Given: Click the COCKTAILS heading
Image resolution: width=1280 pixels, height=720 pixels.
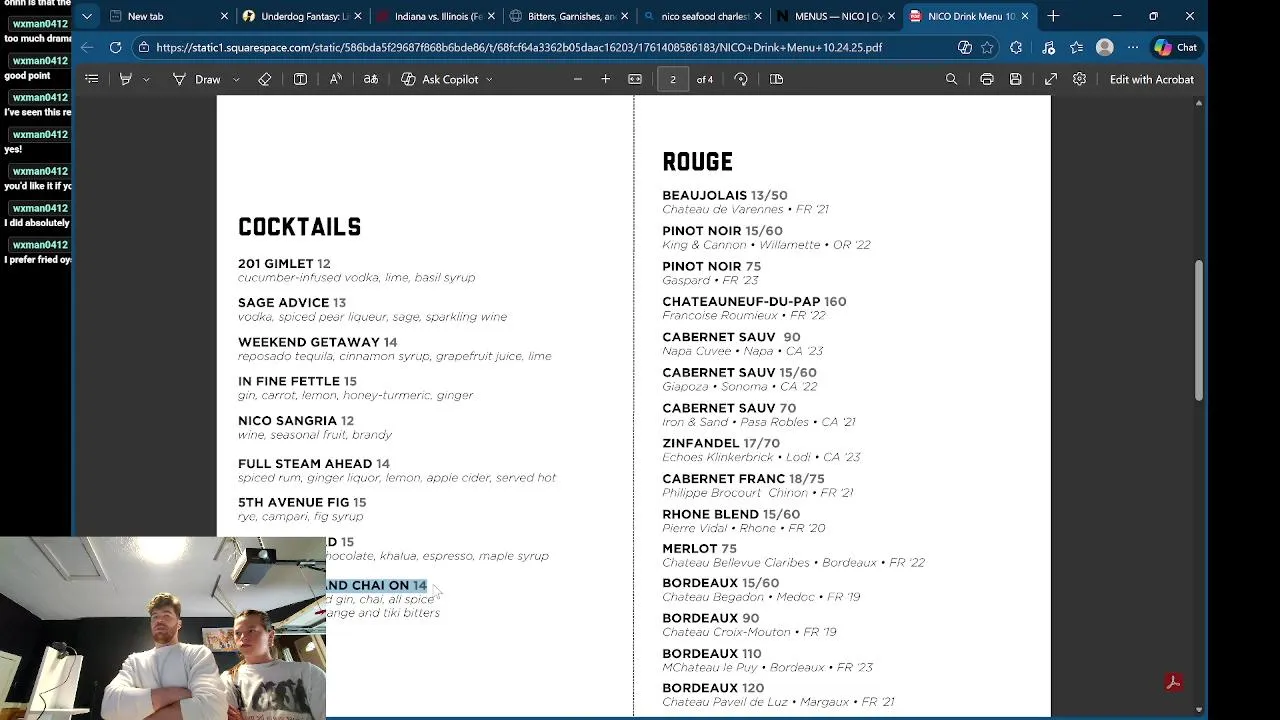Looking at the screenshot, I should pos(300,227).
